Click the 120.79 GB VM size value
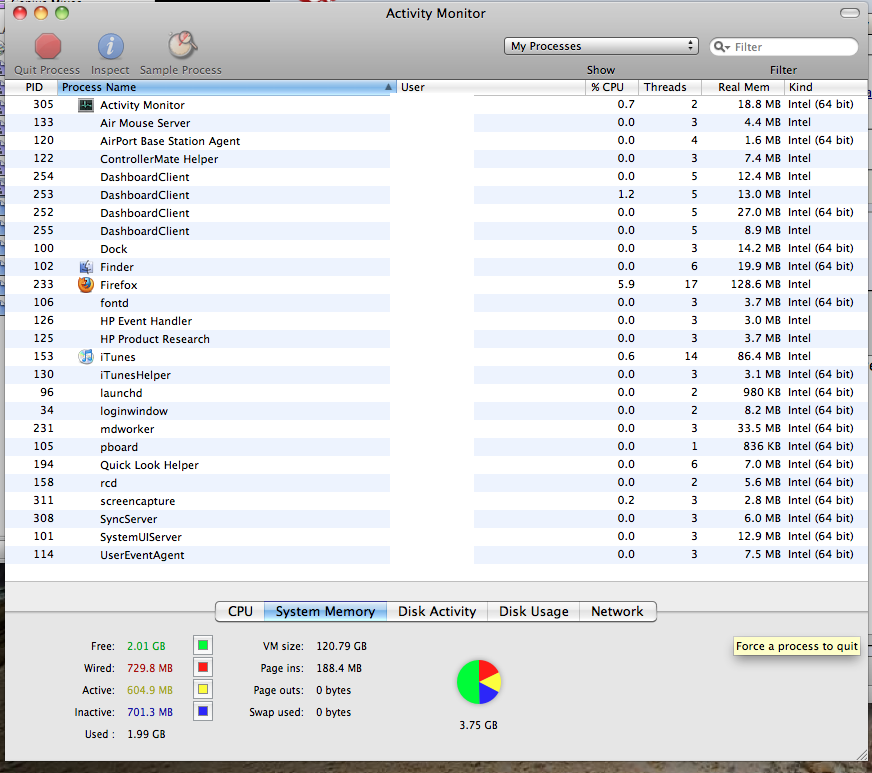Image resolution: width=872 pixels, height=773 pixels. 341,646
